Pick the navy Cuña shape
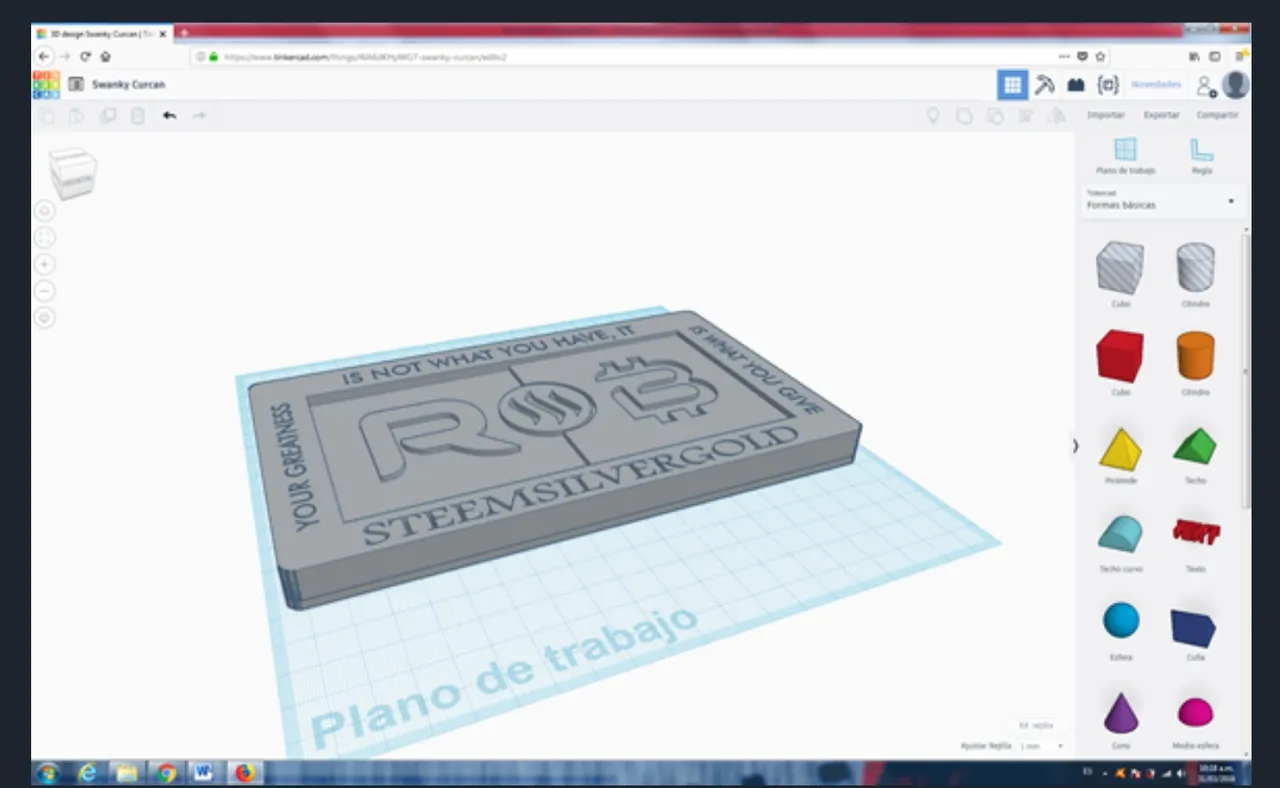The height and width of the screenshot is (788, 1280). click(1194, 627)
